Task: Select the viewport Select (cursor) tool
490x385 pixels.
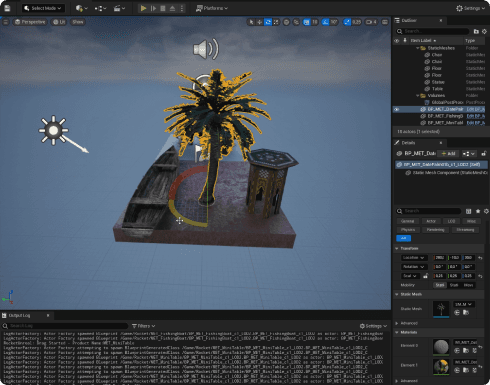Action: coord(251,22)
